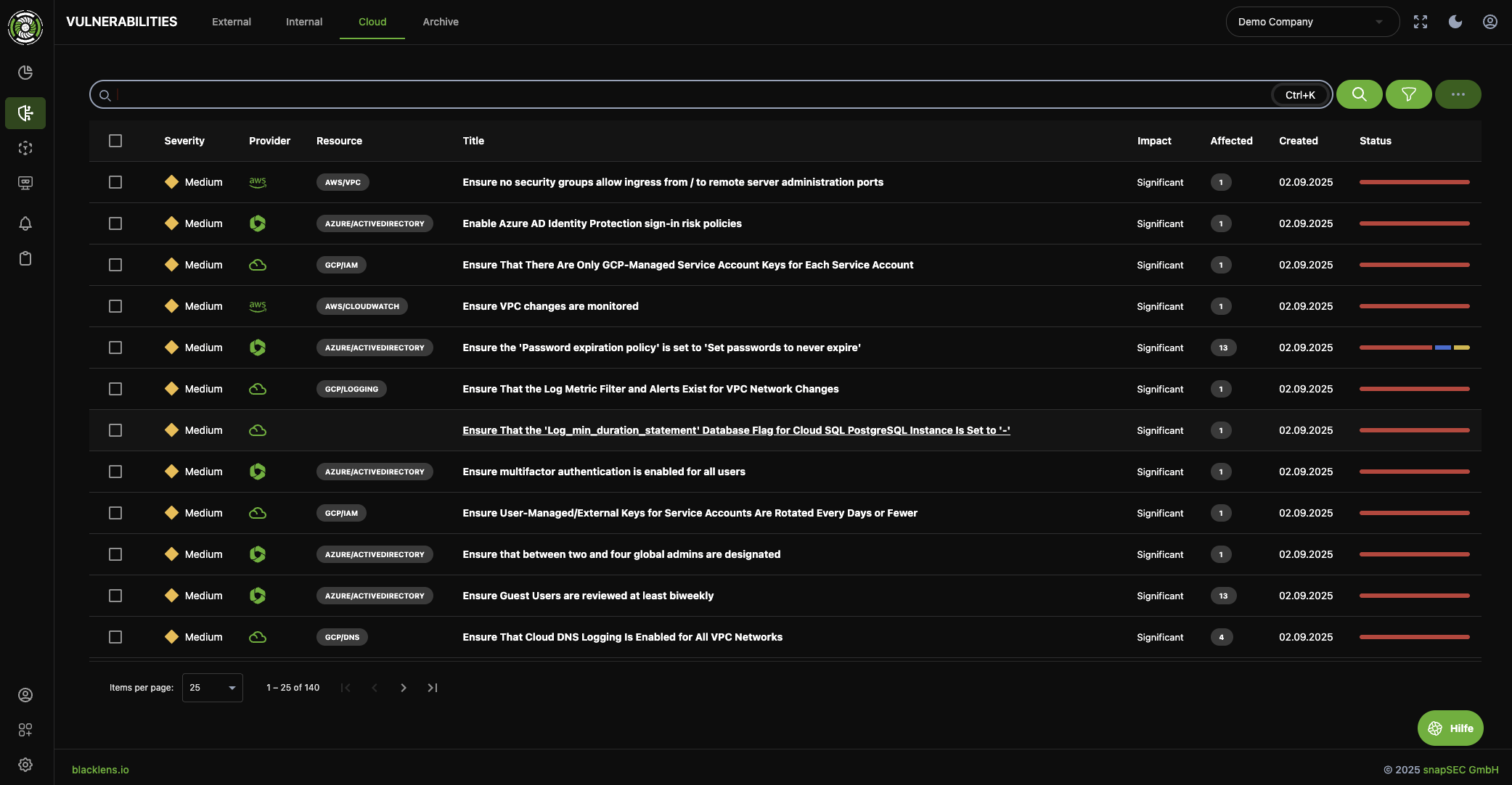Toggle fullscreen mode icon

click(x=1421, y=22)
